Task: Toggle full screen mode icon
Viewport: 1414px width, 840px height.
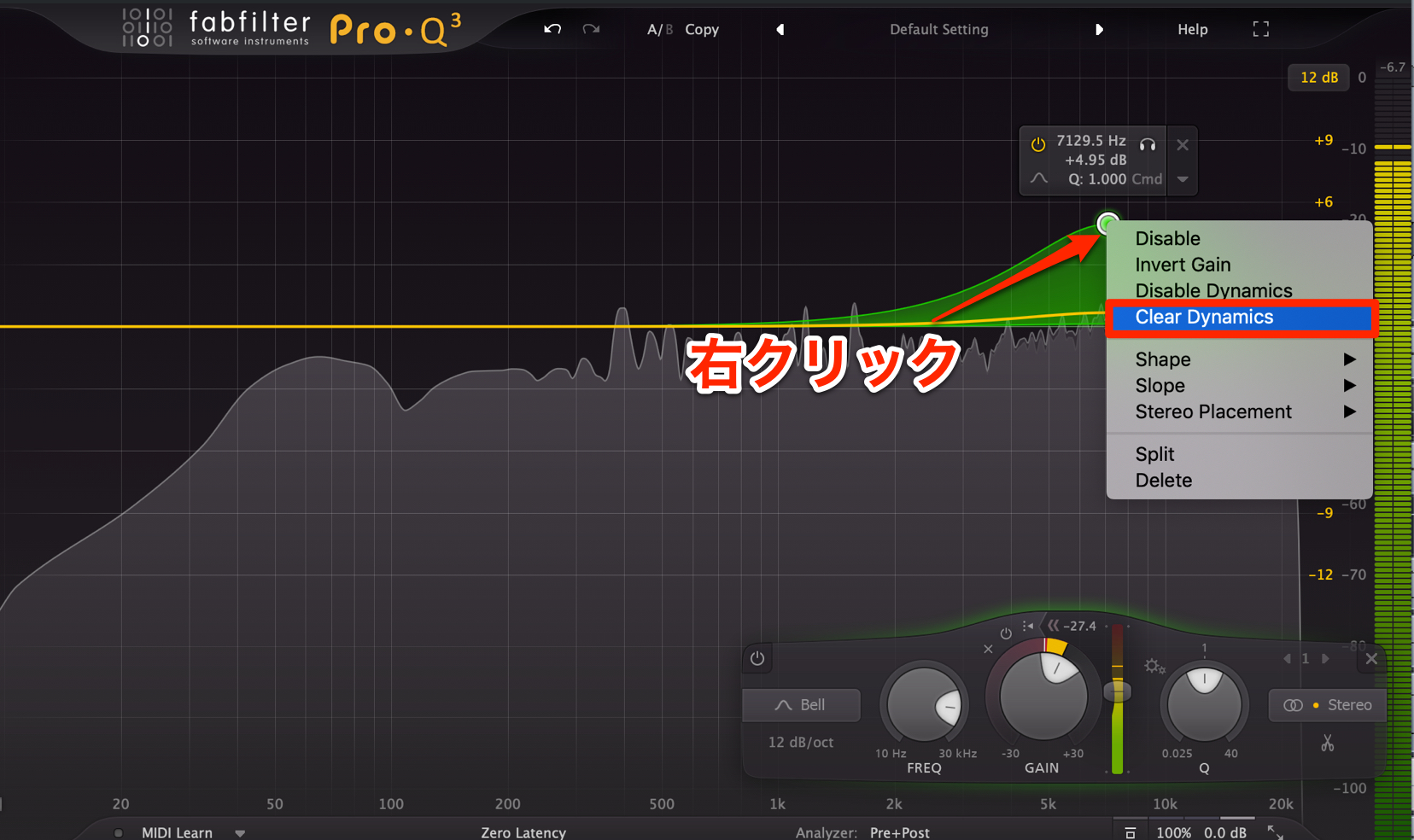Action: coord(1260,29)
